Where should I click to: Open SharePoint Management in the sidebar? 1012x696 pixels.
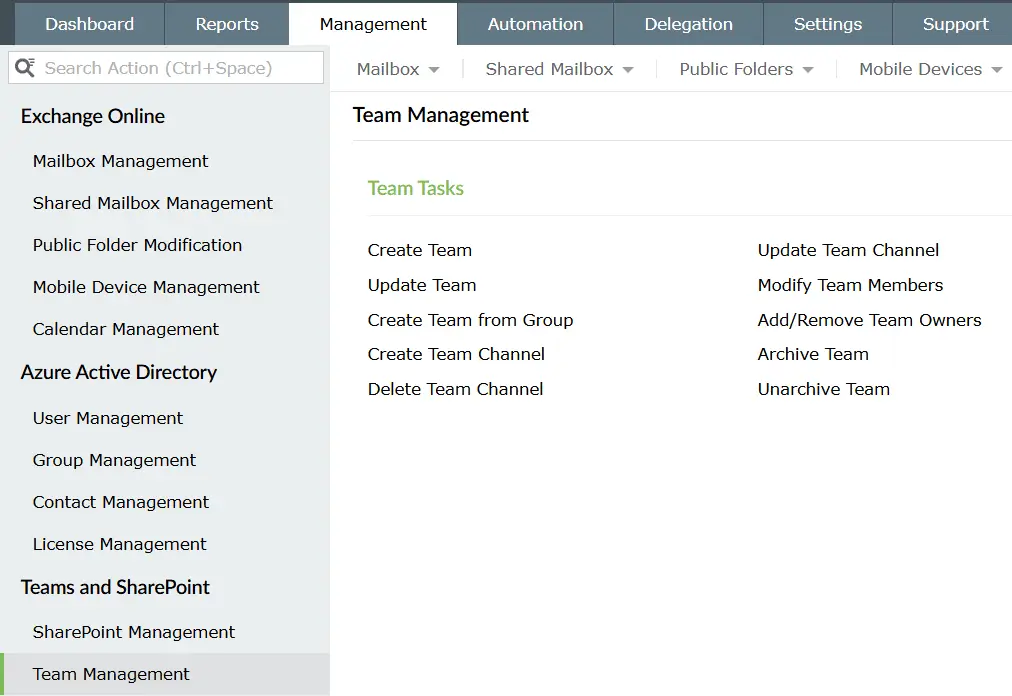pyautogui.click(x=134, y=632)
